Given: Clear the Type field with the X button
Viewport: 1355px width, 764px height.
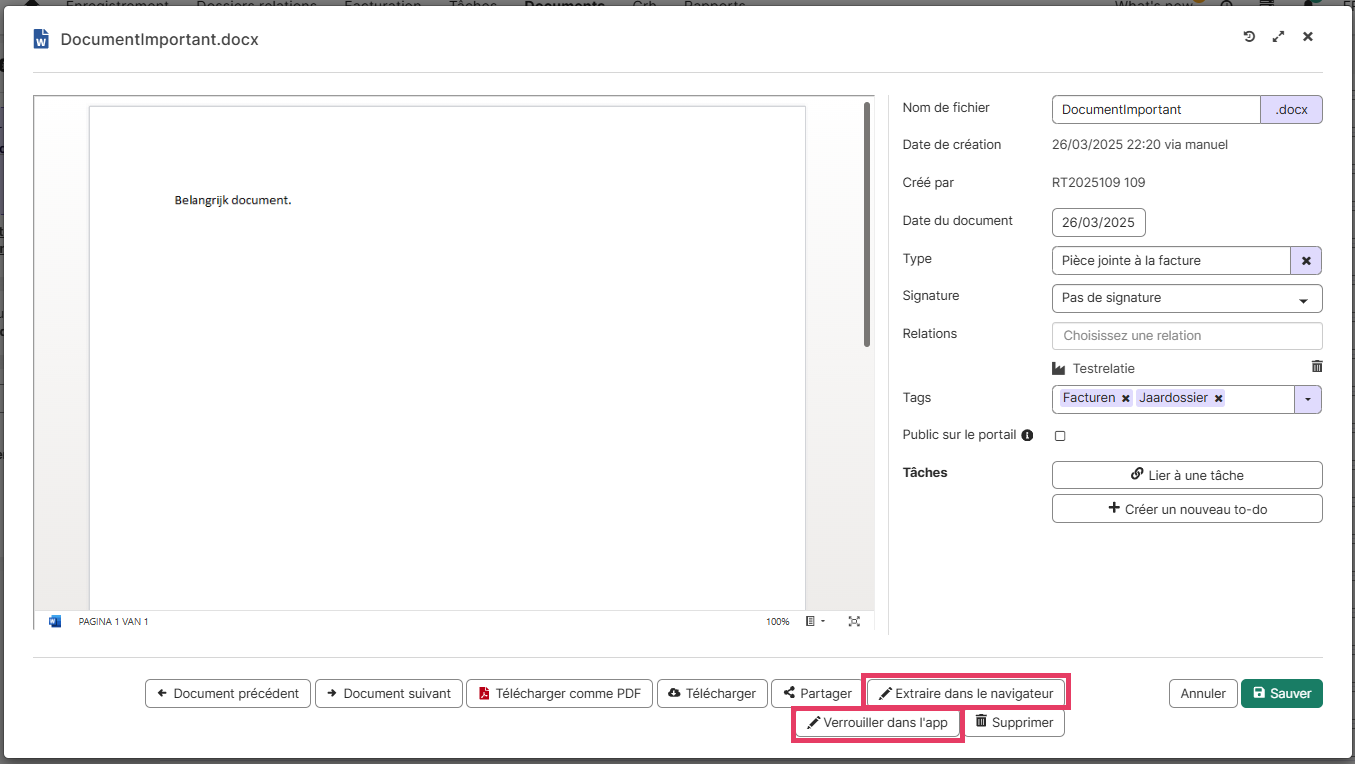Looking at the screenshot, I should click(x=1306, y=260).
